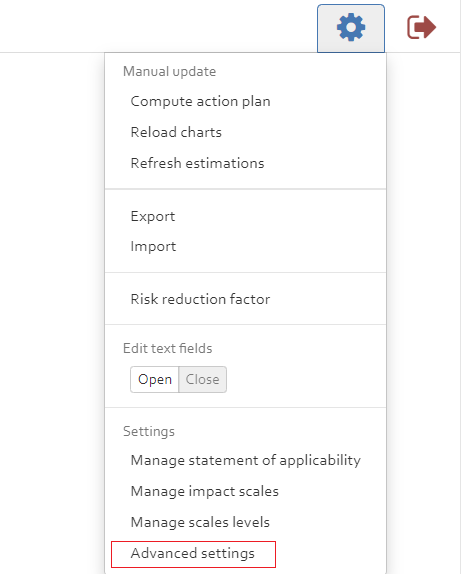Open Advanced settings
The width and height of the screenshot is (461, 574).
[193, 554]
